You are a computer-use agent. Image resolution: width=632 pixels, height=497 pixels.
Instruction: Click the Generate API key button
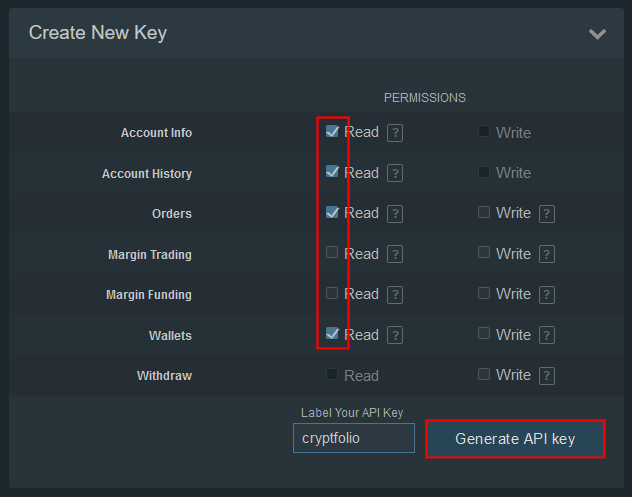point(515,439)
